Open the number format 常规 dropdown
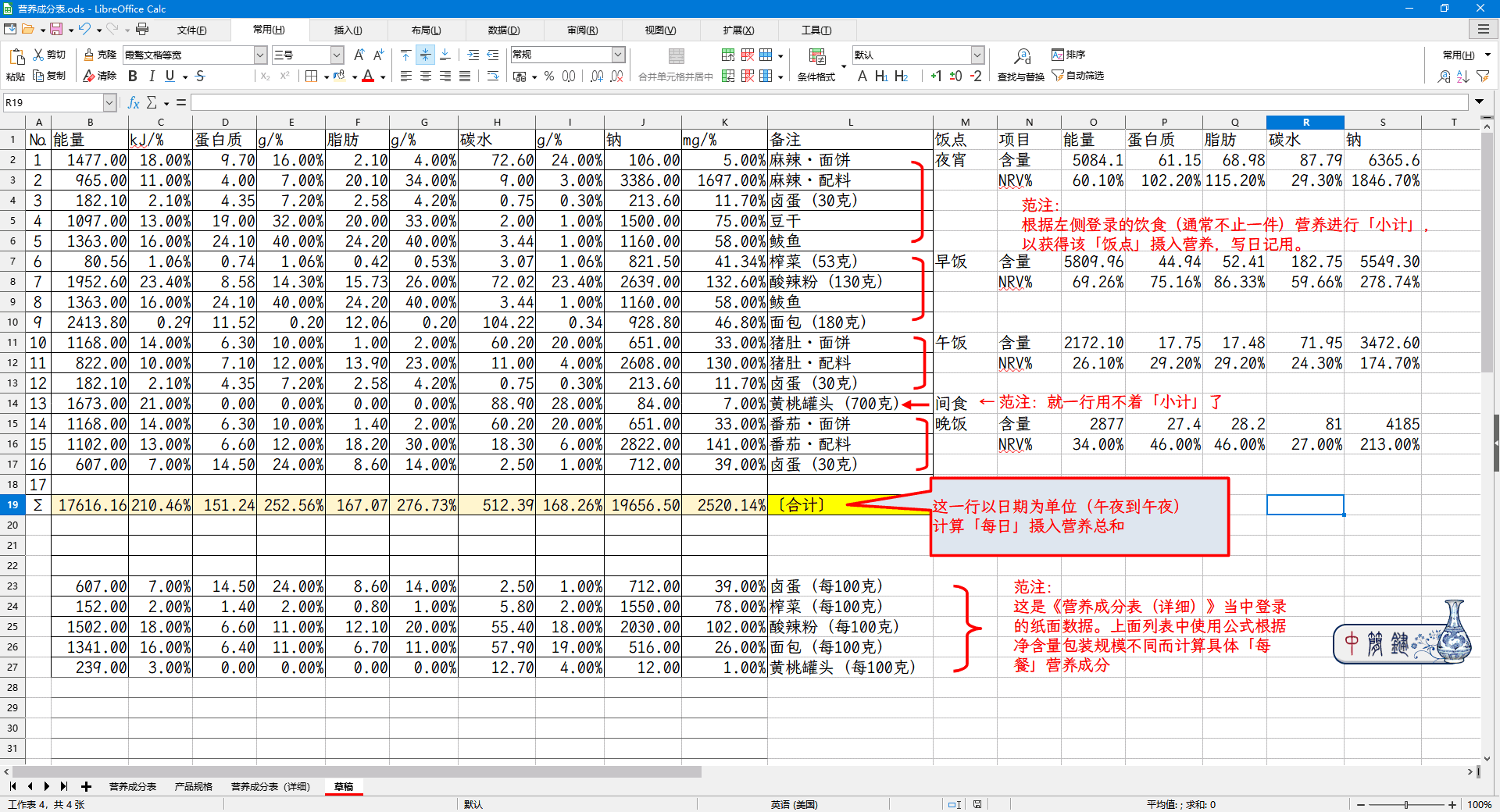Image resolution: width=1500 pixels, height=812 pixels. (x=618, y=54)
